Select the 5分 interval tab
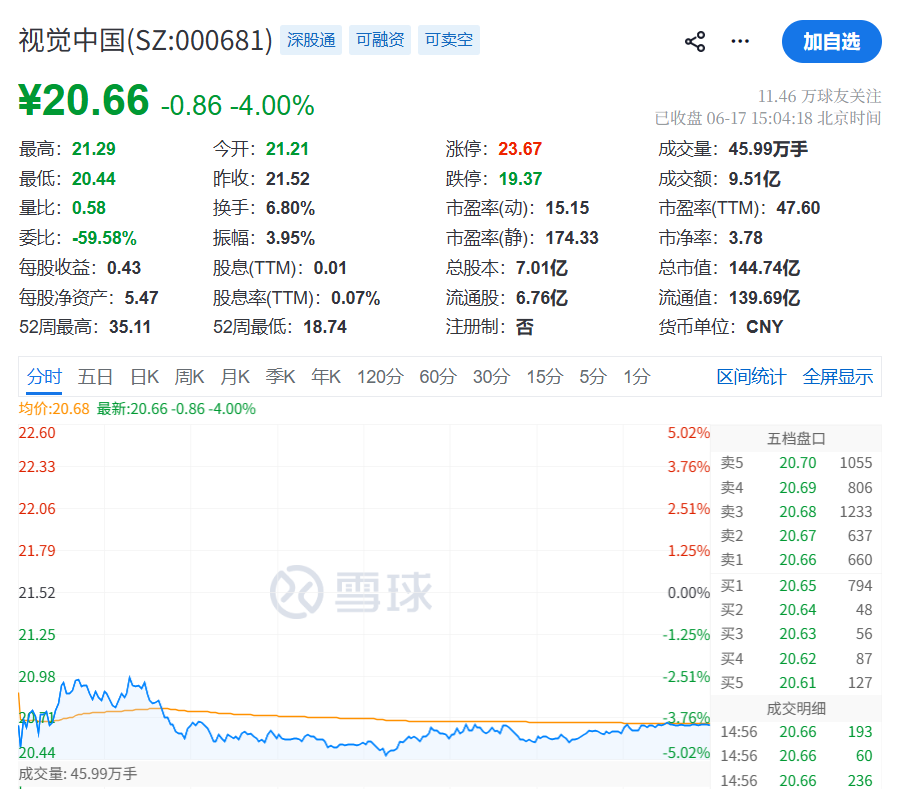This screenshot has height=789, width=897. pos(593,377)
